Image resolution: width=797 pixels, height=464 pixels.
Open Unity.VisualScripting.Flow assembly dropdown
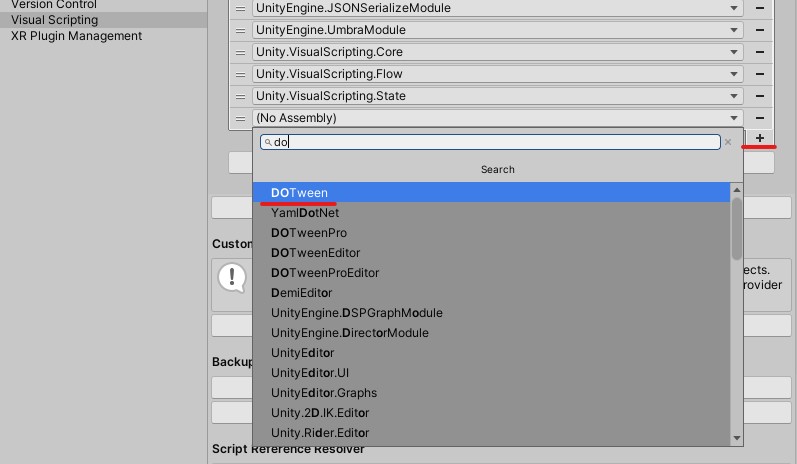[x=498, y=74]
